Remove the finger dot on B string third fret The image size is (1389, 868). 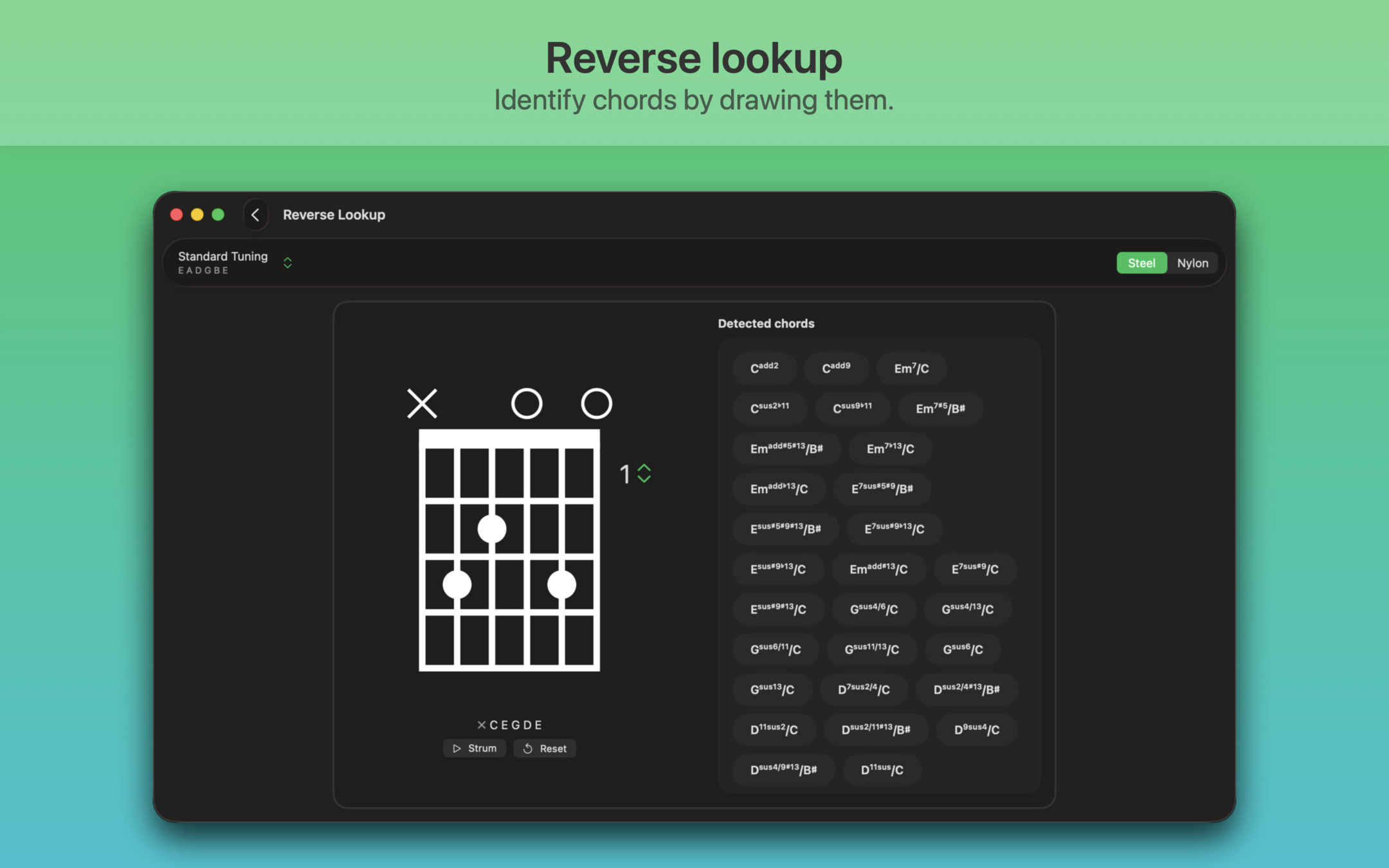click(x=562, y=585)
